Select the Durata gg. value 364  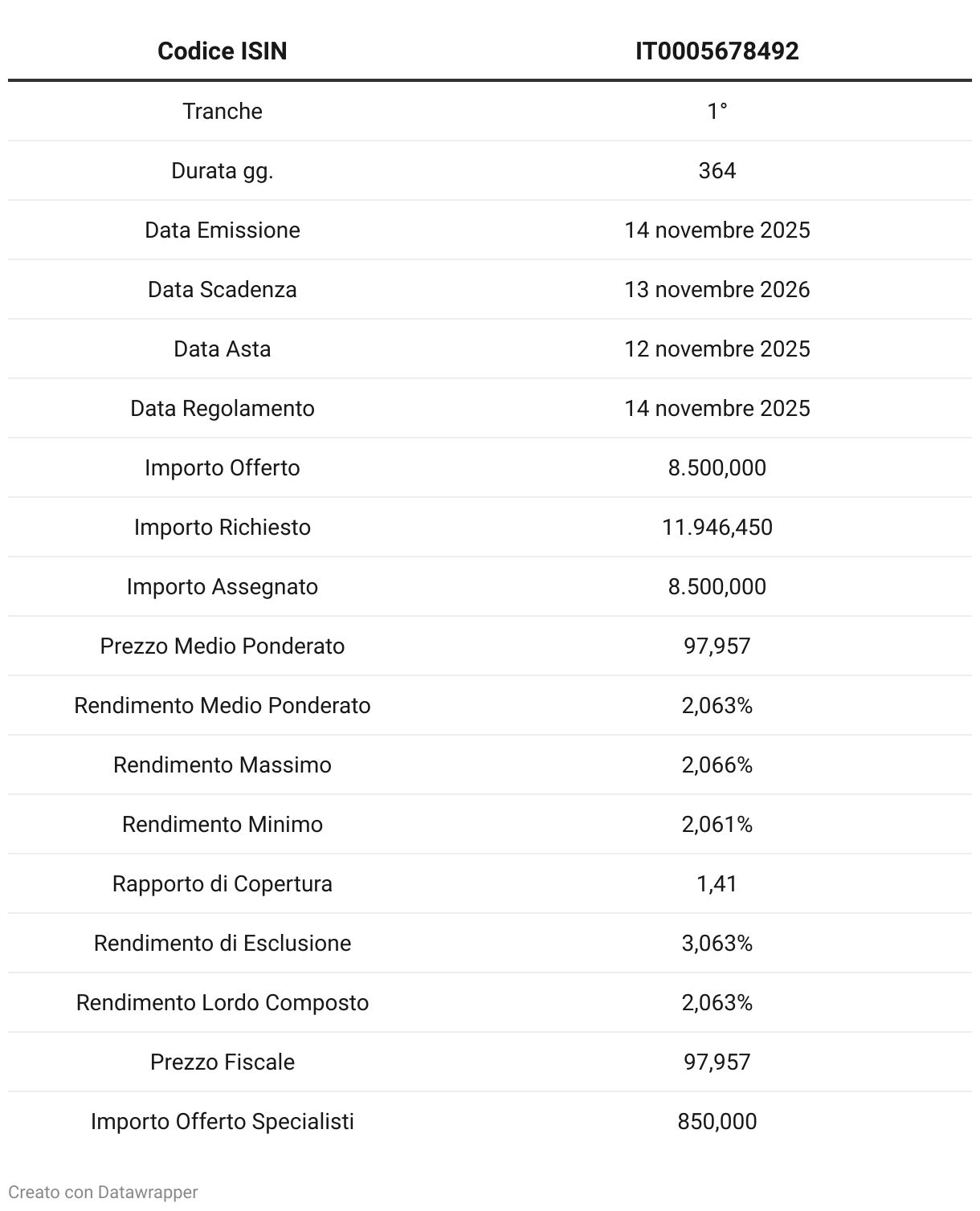pos(717,170)
